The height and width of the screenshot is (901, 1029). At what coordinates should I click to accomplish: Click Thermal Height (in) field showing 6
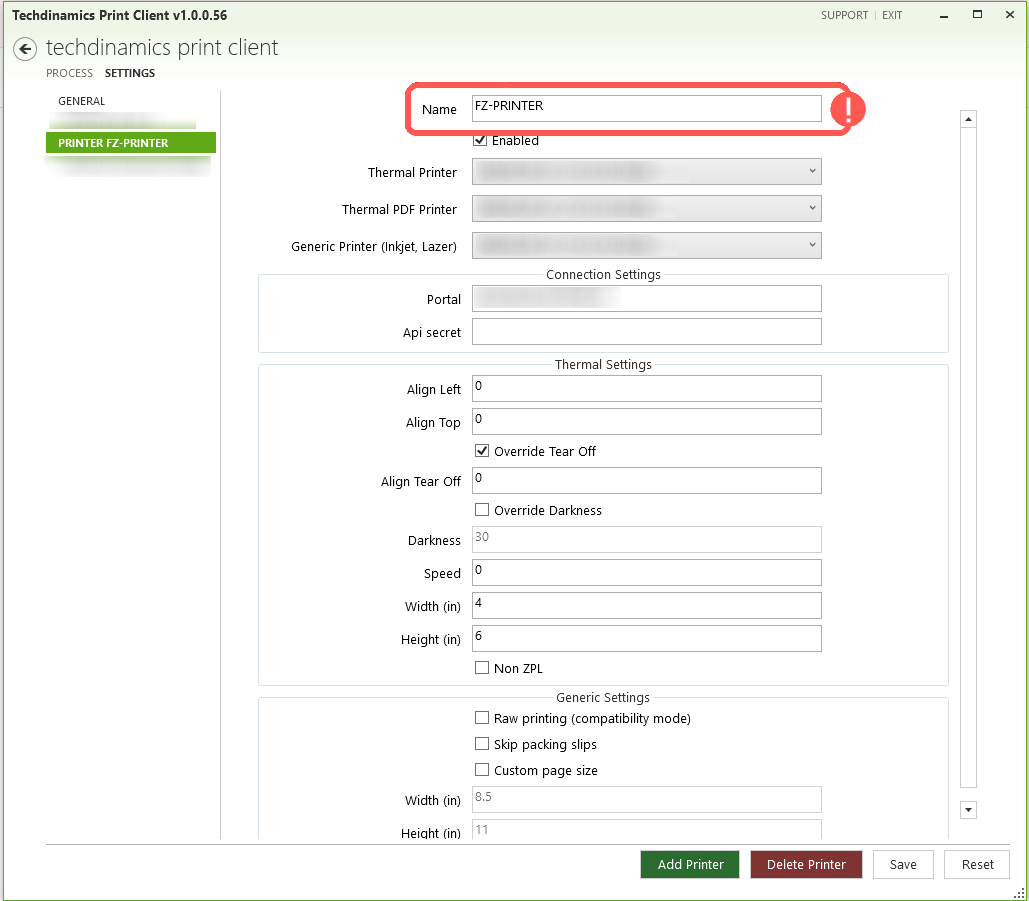(x=646, y=639)
